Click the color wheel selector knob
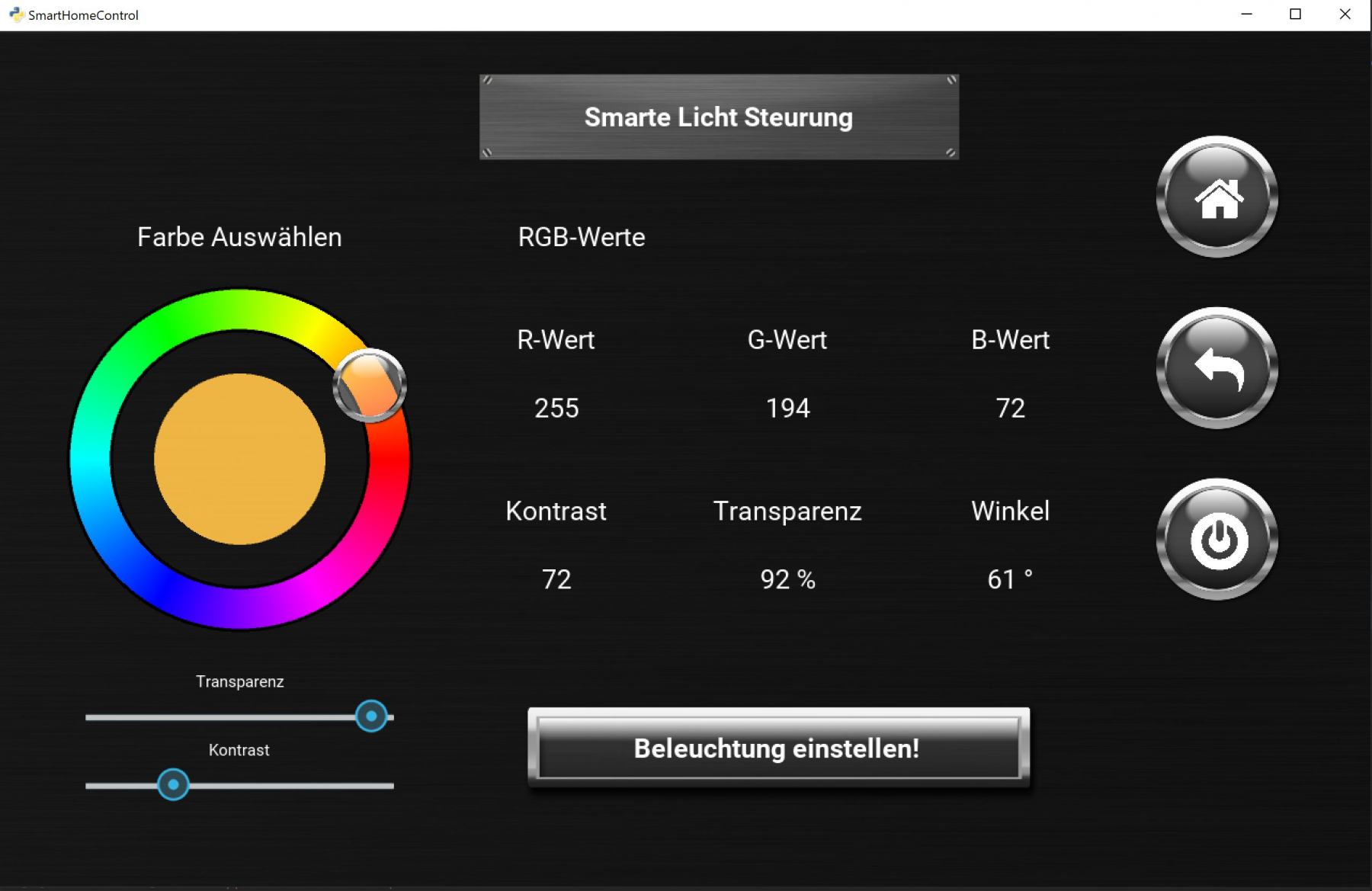Viewport: 1372px width, 891px height. [x=370, y=386]
